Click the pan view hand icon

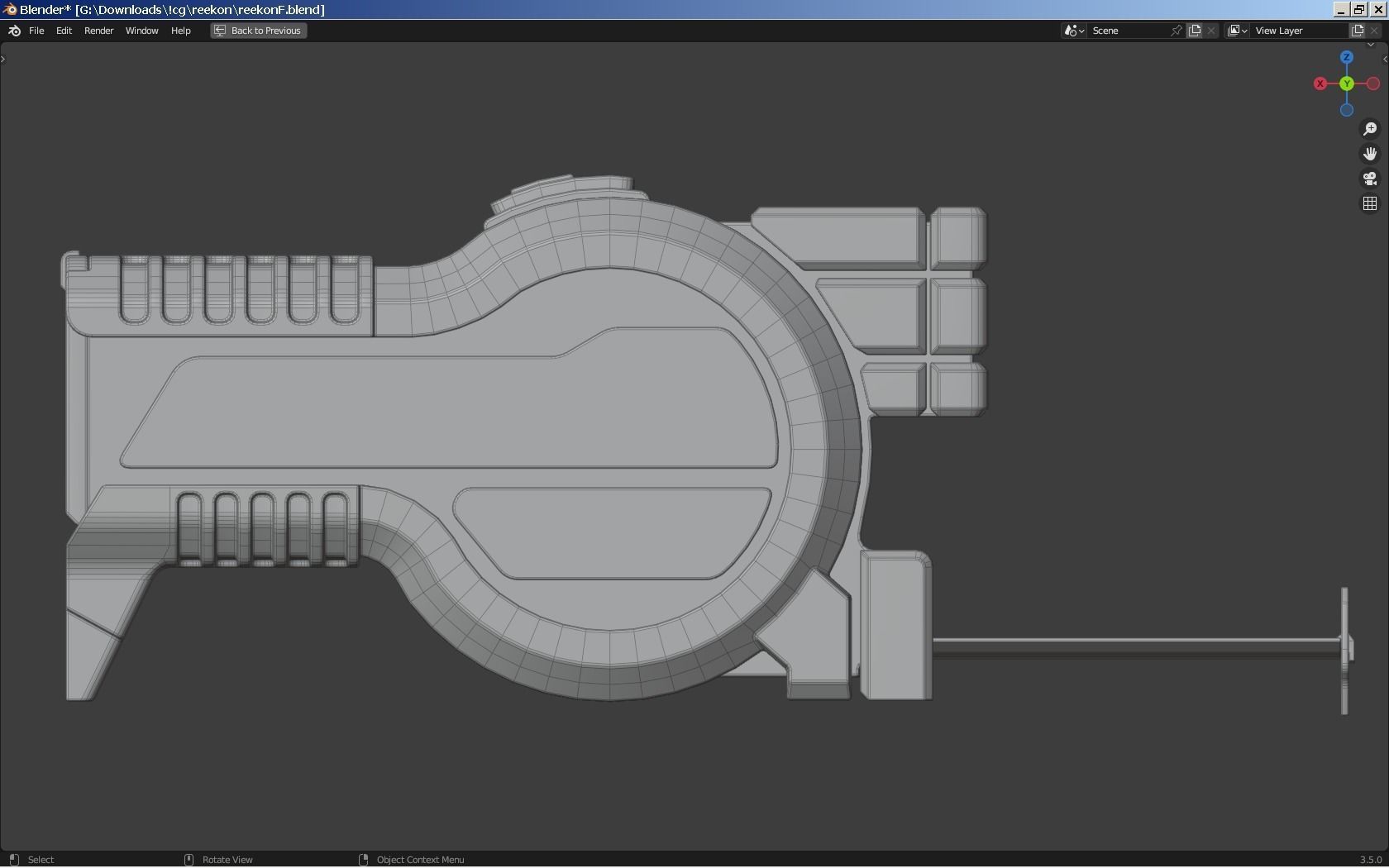[x=1370, y=154]
